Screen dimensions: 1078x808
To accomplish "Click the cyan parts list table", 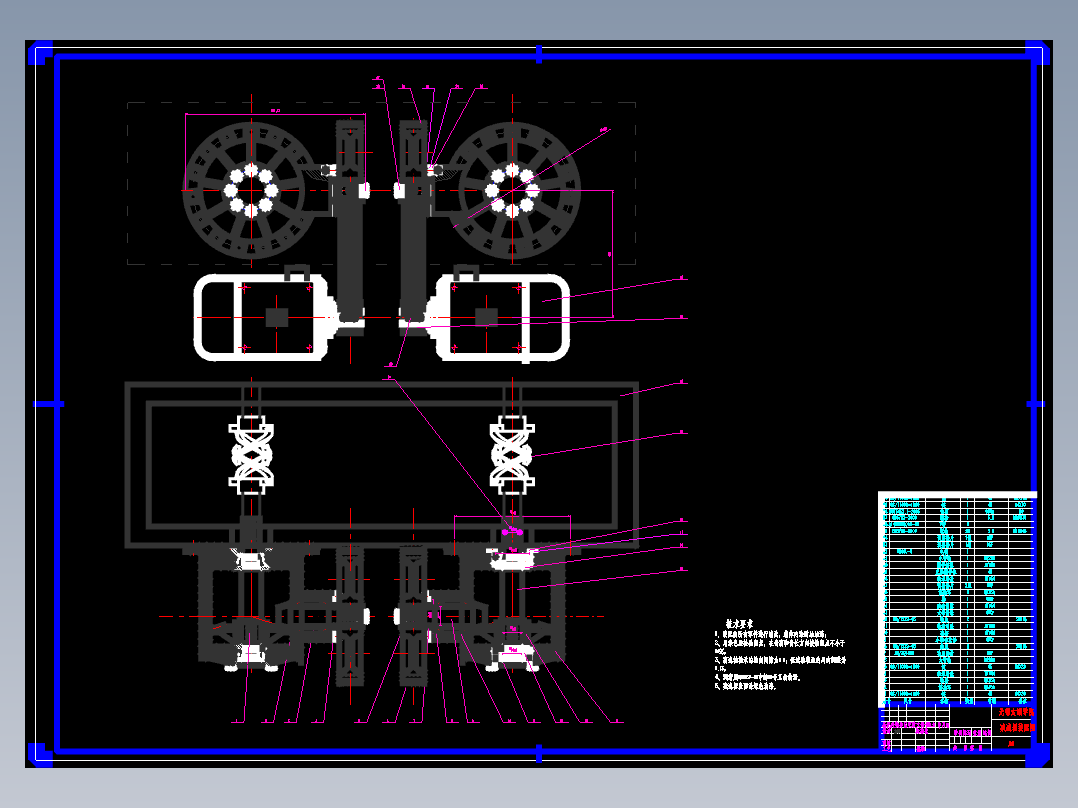I will (958, 599).
